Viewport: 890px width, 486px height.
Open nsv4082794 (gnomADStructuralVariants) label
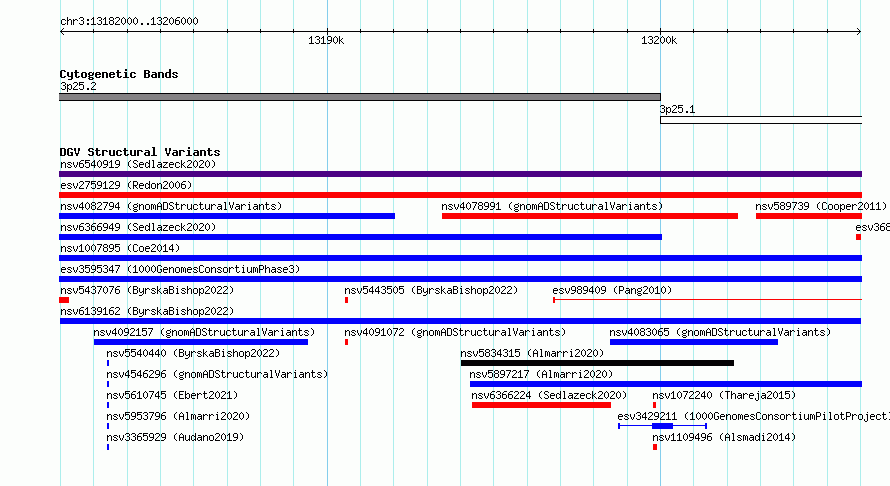point(171,206)
